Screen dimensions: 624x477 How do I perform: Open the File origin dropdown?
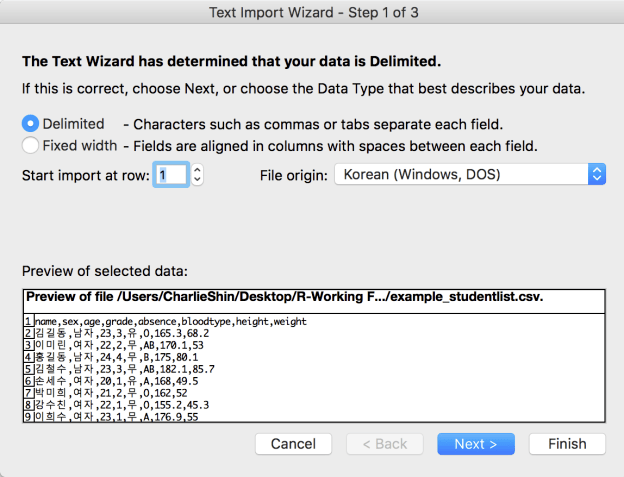tap(470, 174)
